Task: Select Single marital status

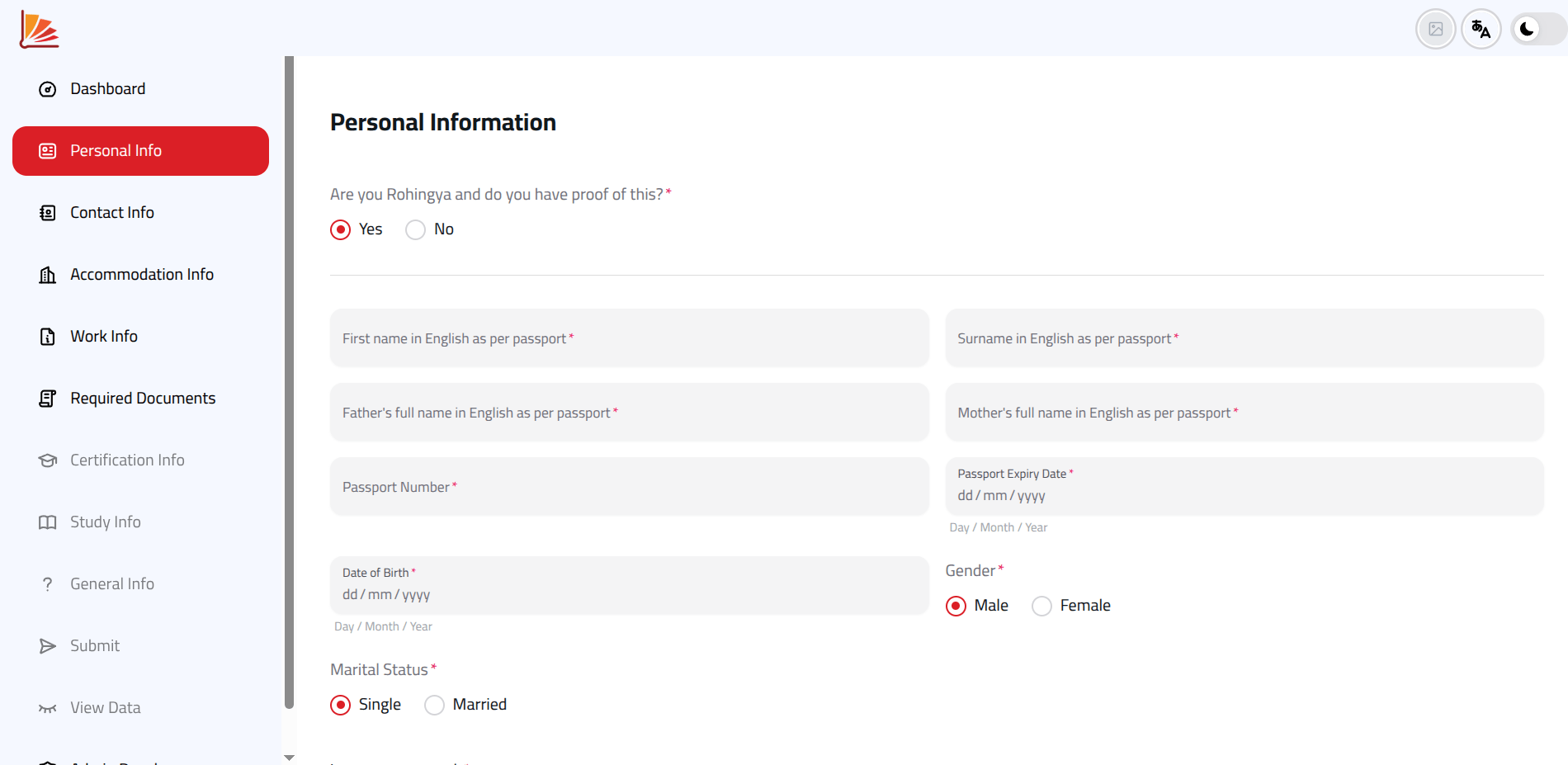Action: (340, 705)
